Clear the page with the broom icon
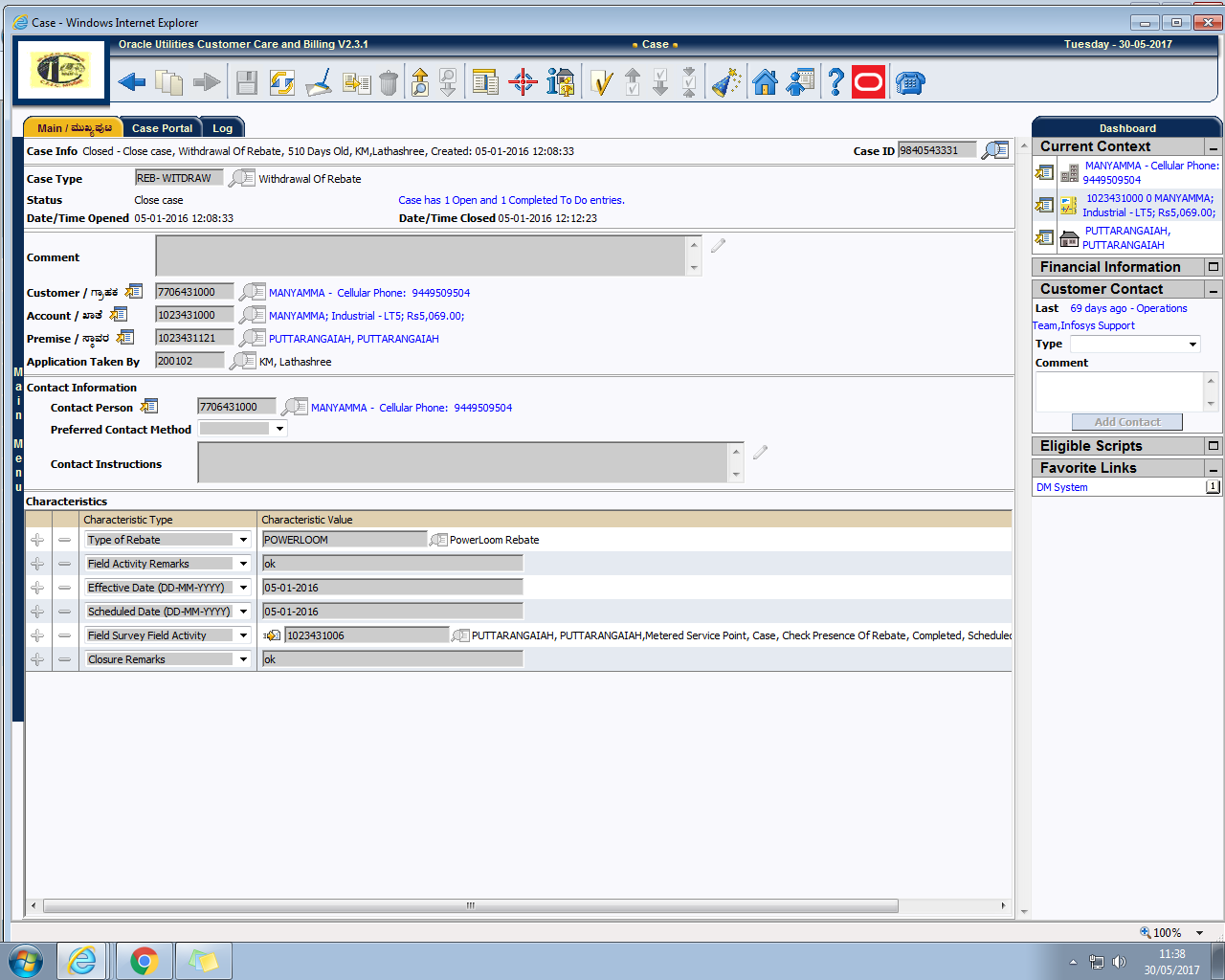This screenshot has width=1225, height=980. point(319,82)
